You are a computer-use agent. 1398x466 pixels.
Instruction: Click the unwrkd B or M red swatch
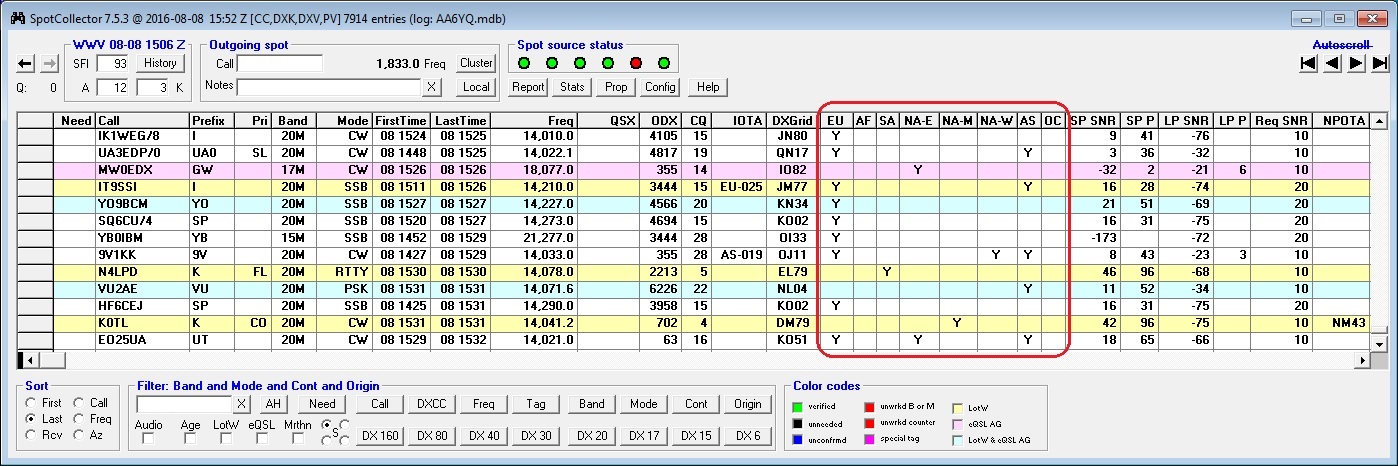tap(868, 407)
